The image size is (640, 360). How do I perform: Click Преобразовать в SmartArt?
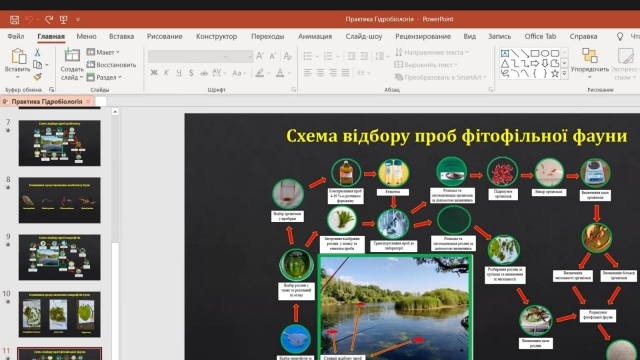coord(441,77)
